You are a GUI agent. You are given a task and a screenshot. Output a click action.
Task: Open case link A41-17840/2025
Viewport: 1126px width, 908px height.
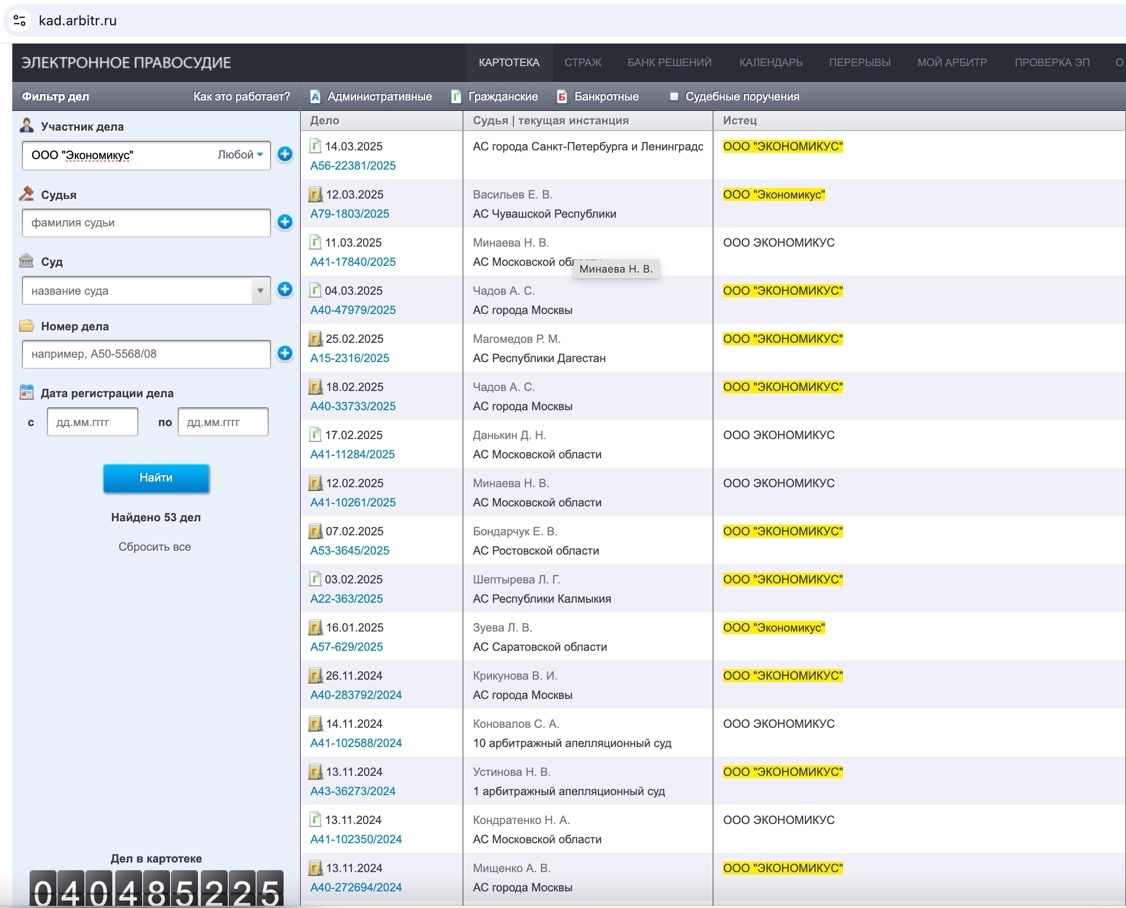[x=353, y=261]
